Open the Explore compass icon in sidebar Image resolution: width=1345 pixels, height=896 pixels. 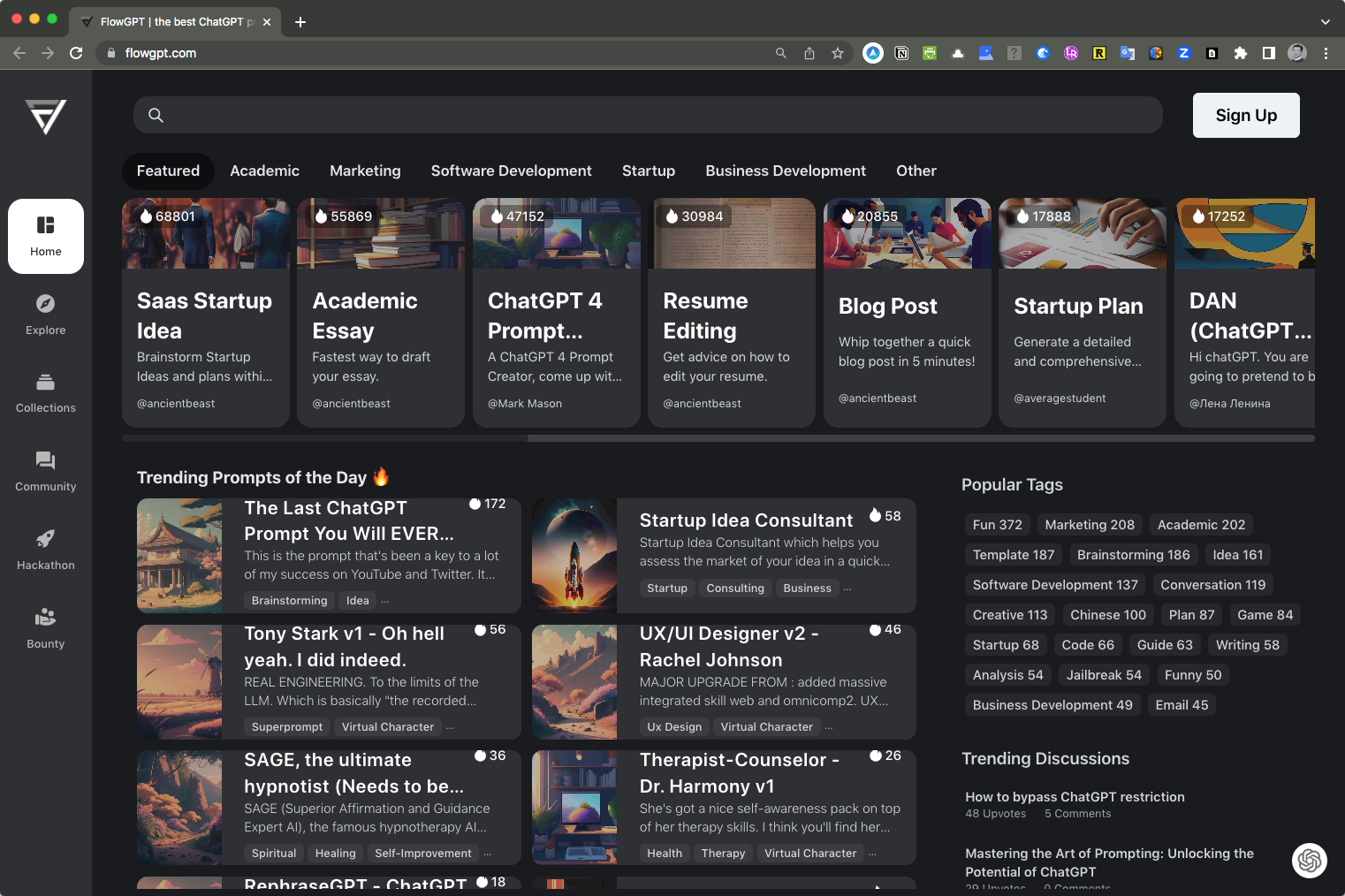tap(45, 304)
